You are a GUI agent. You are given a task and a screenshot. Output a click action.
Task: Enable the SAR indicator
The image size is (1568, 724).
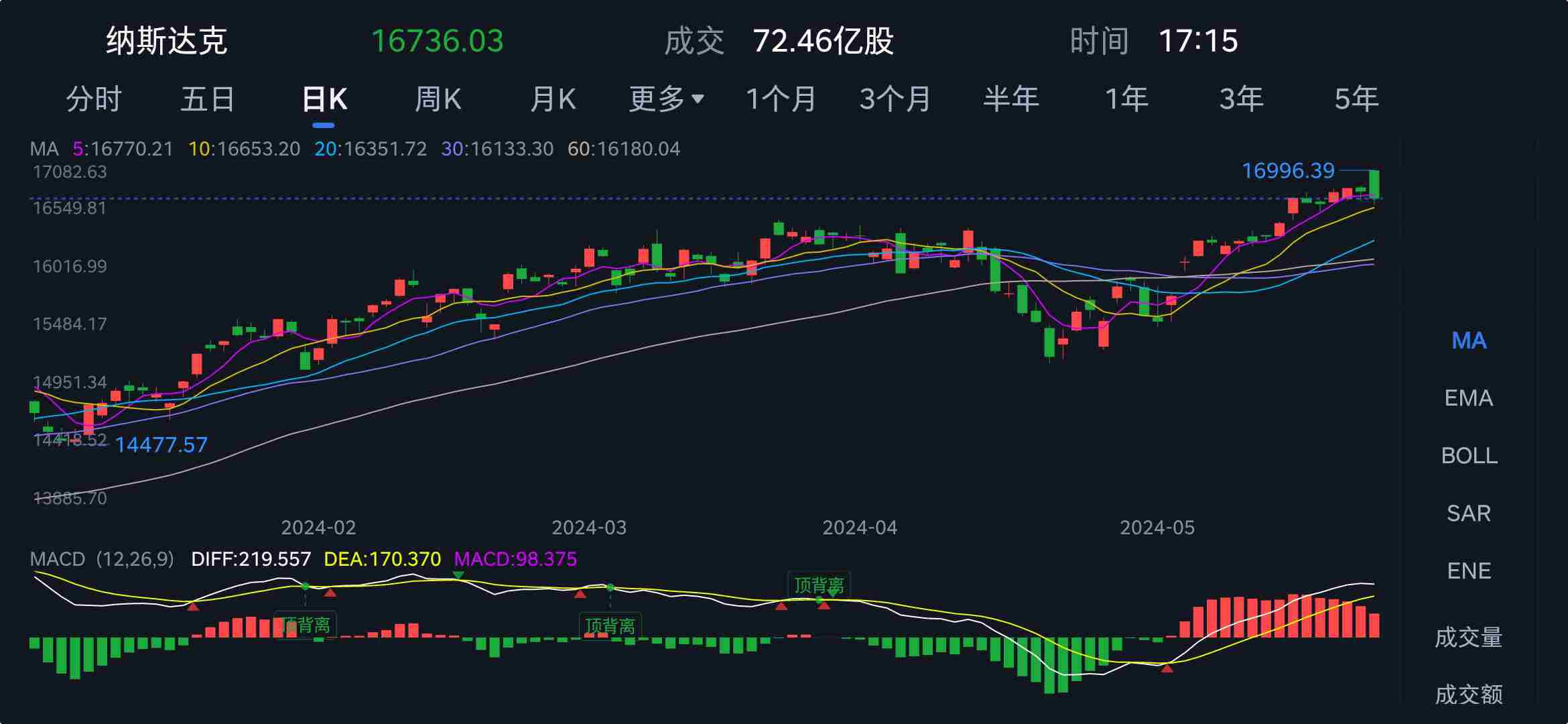(x=1469, y=514)
